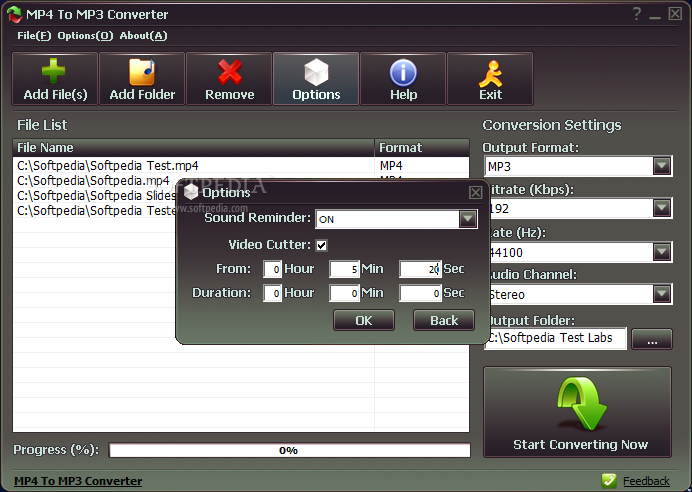Open the Output Format dropdown
Image resolution: width=692 pixels, height=492 pixels.
coord(661,166)
